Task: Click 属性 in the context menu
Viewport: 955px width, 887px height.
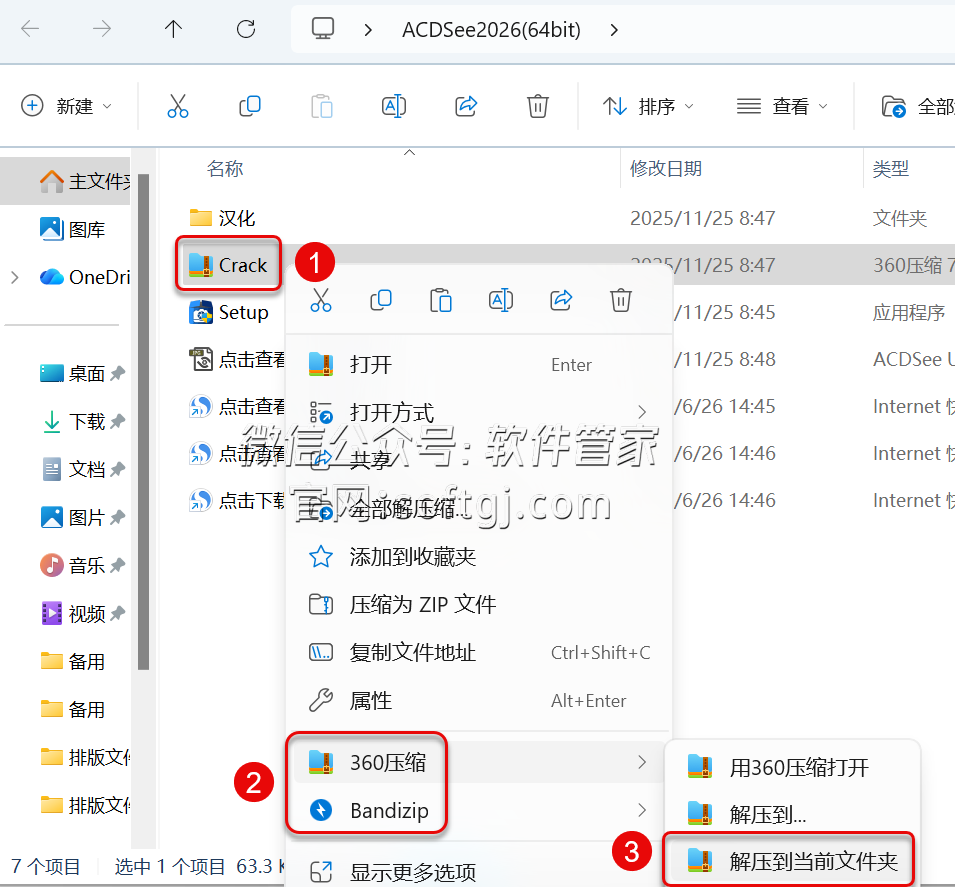Action: point(370,701)
